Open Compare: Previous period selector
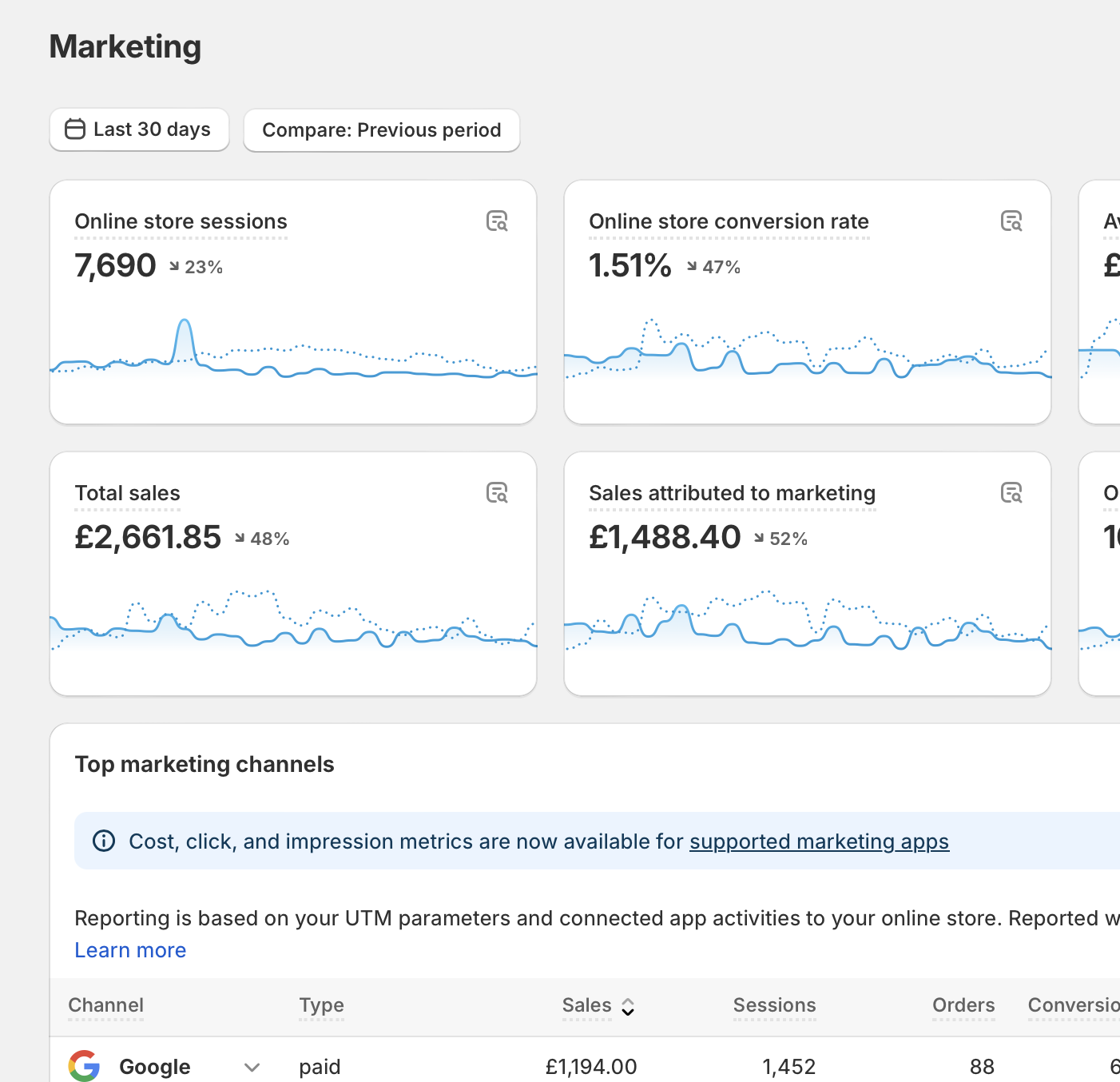 382,130
